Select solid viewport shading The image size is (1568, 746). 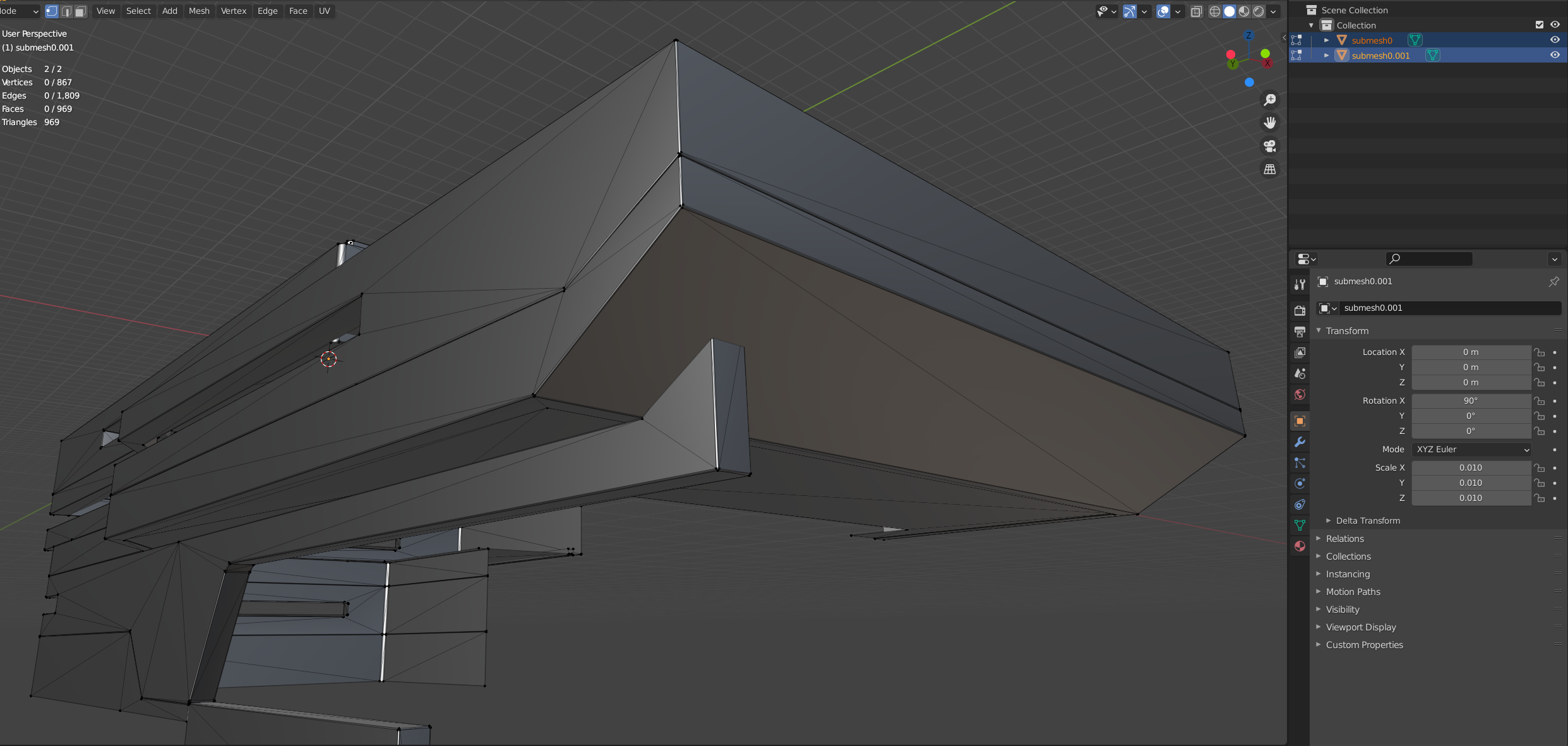pyautogui.click(x=1229, y=11)
